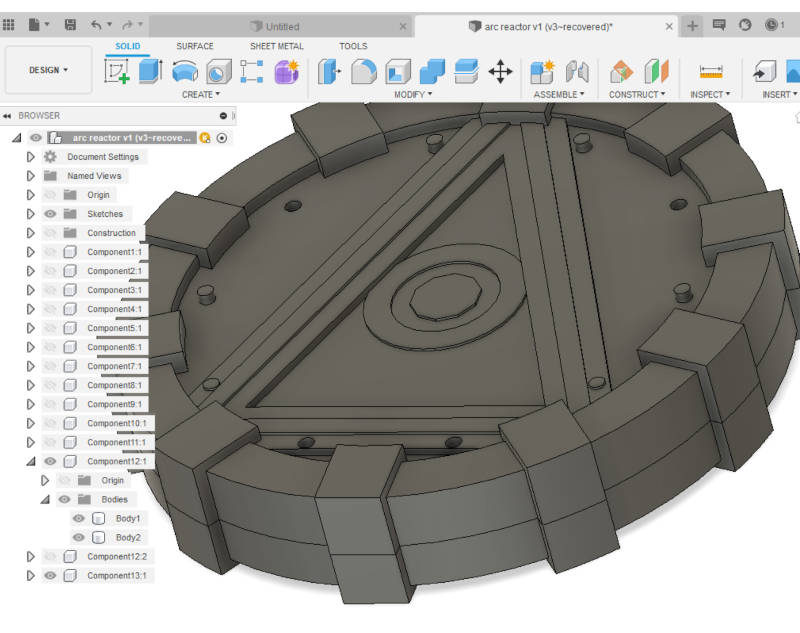Select the Create Form tool
The image size is (800, 633).
pyautogui.click(x=286, y=71)
